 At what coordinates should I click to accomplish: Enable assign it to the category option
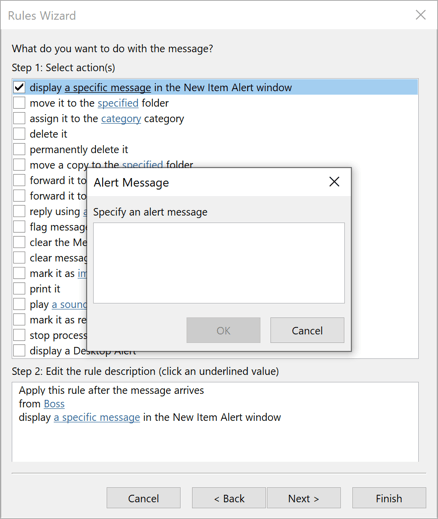click(19, 118)
